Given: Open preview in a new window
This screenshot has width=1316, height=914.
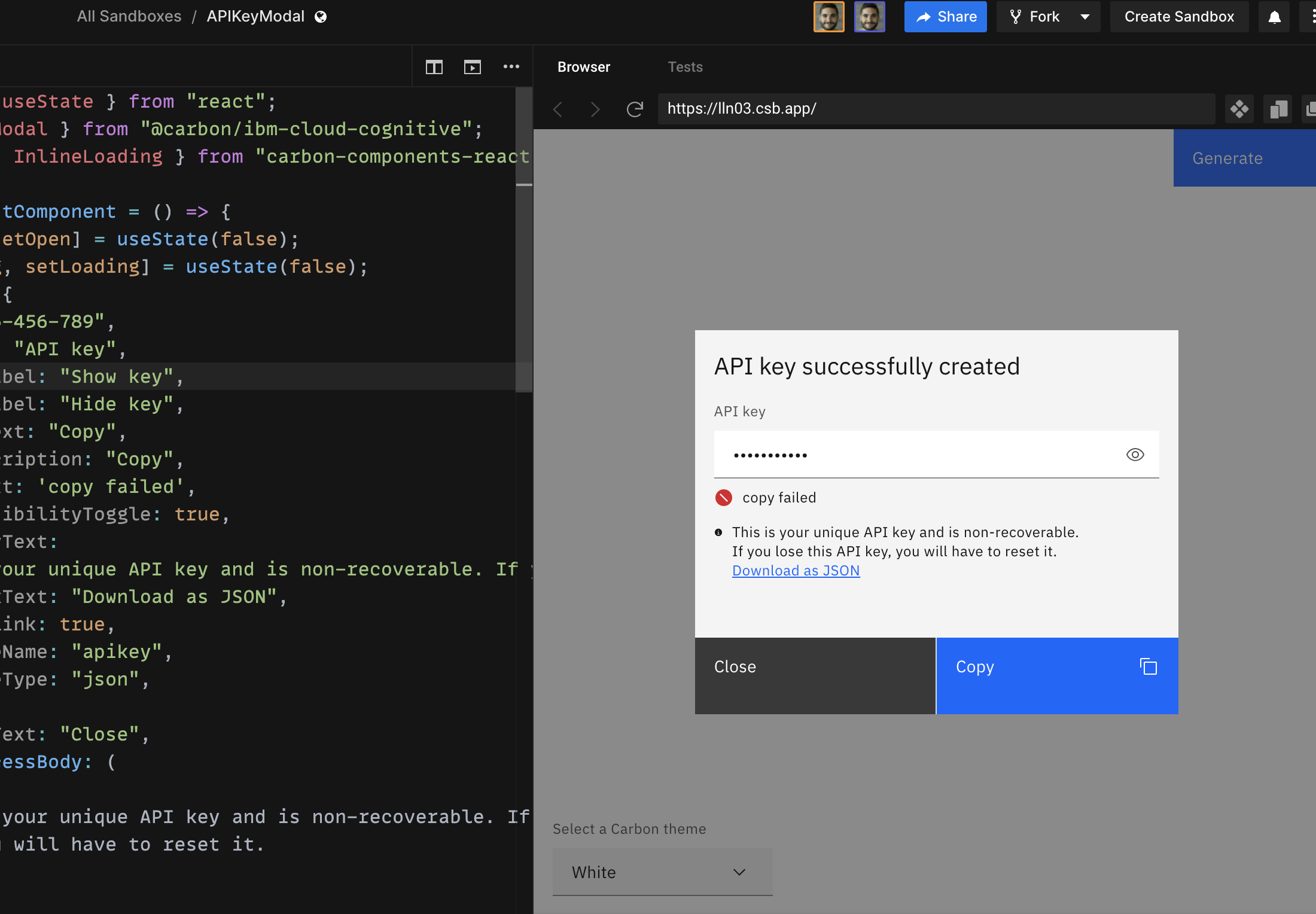Looking at the screenshot, I should (472, 66).
